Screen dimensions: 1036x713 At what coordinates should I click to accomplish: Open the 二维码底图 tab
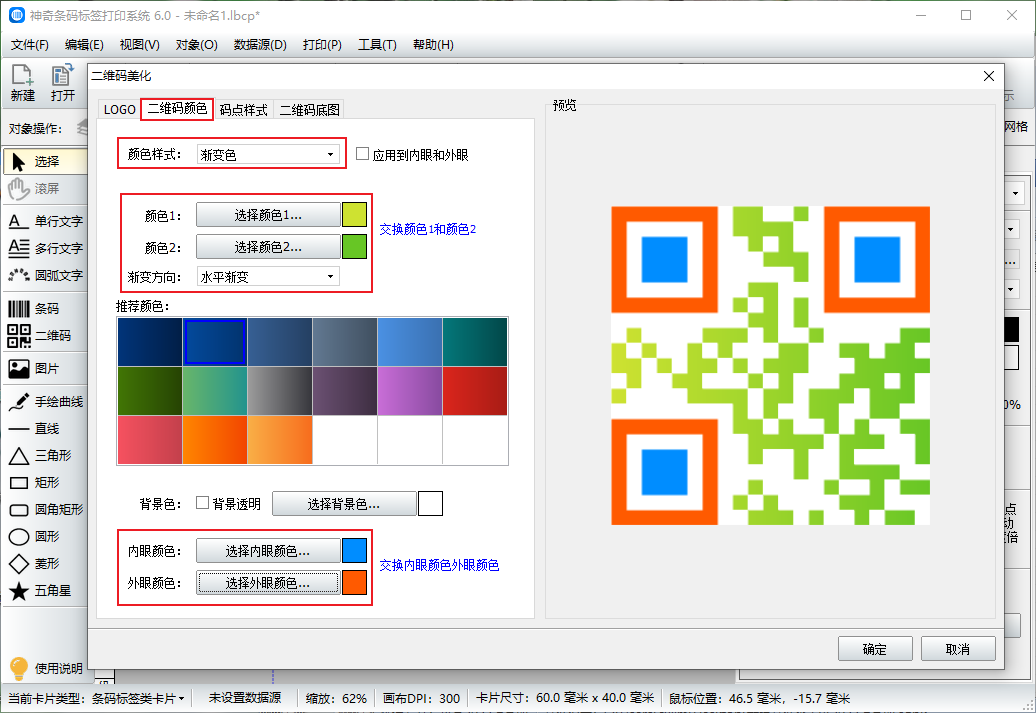(309, 110)
